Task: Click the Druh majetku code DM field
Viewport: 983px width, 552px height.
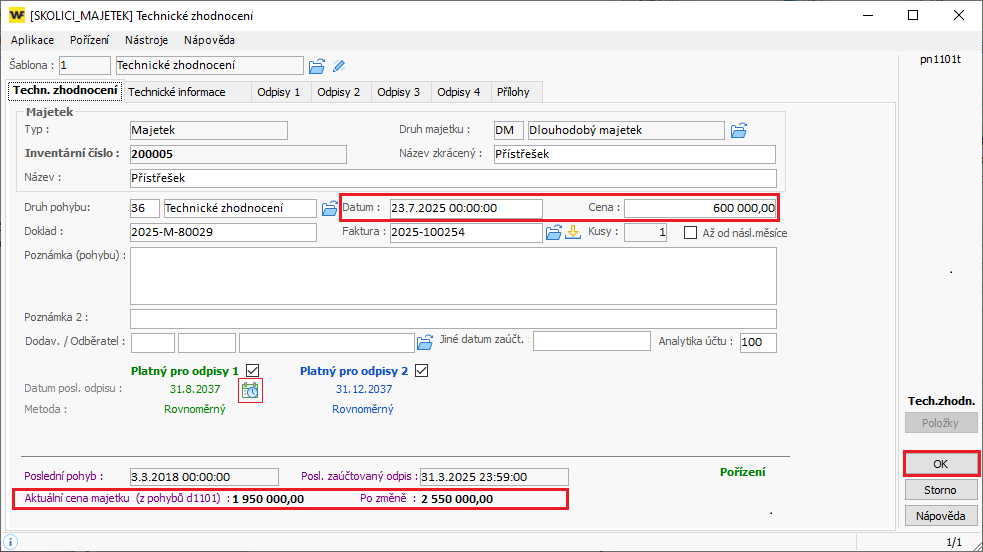Action: click(x=508, y=130)
